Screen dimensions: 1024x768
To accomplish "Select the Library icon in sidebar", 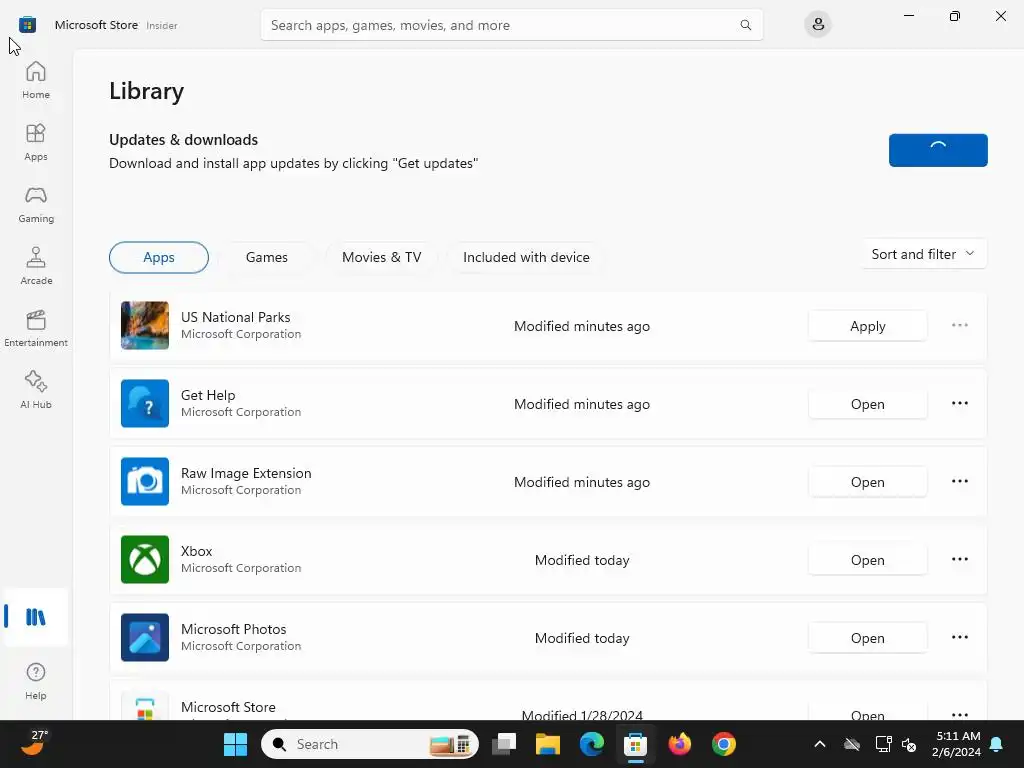I will tap(36, 617).
